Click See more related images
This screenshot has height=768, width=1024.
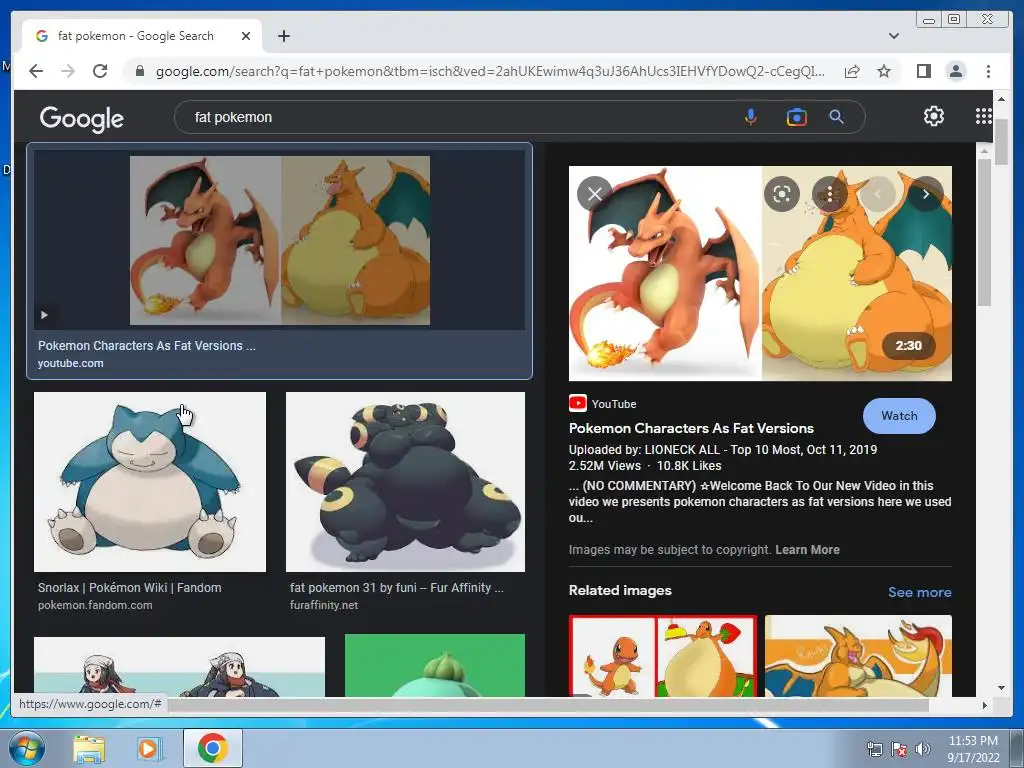(x=920, y=592)
